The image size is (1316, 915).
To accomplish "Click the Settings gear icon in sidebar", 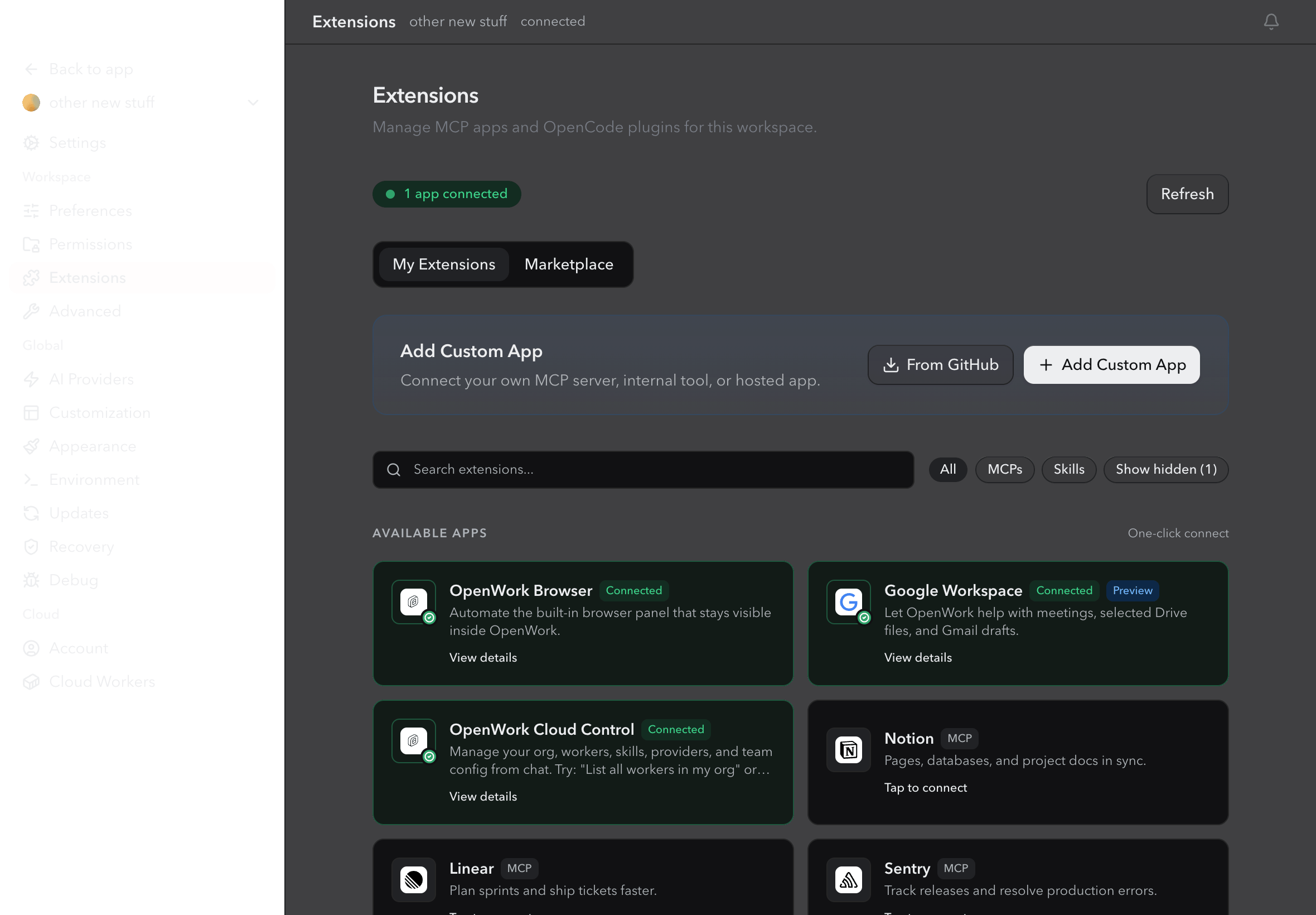I will click(x=31, y=143).
